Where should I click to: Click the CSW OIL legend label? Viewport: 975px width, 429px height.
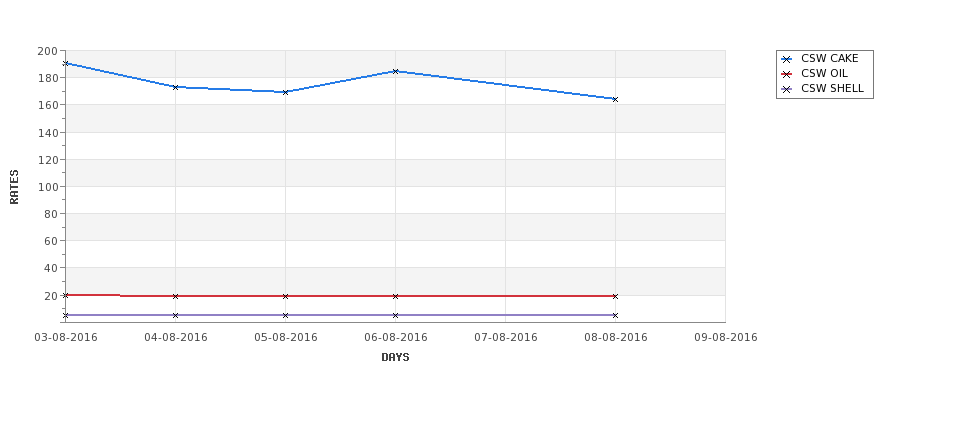[x=824, y=73]
